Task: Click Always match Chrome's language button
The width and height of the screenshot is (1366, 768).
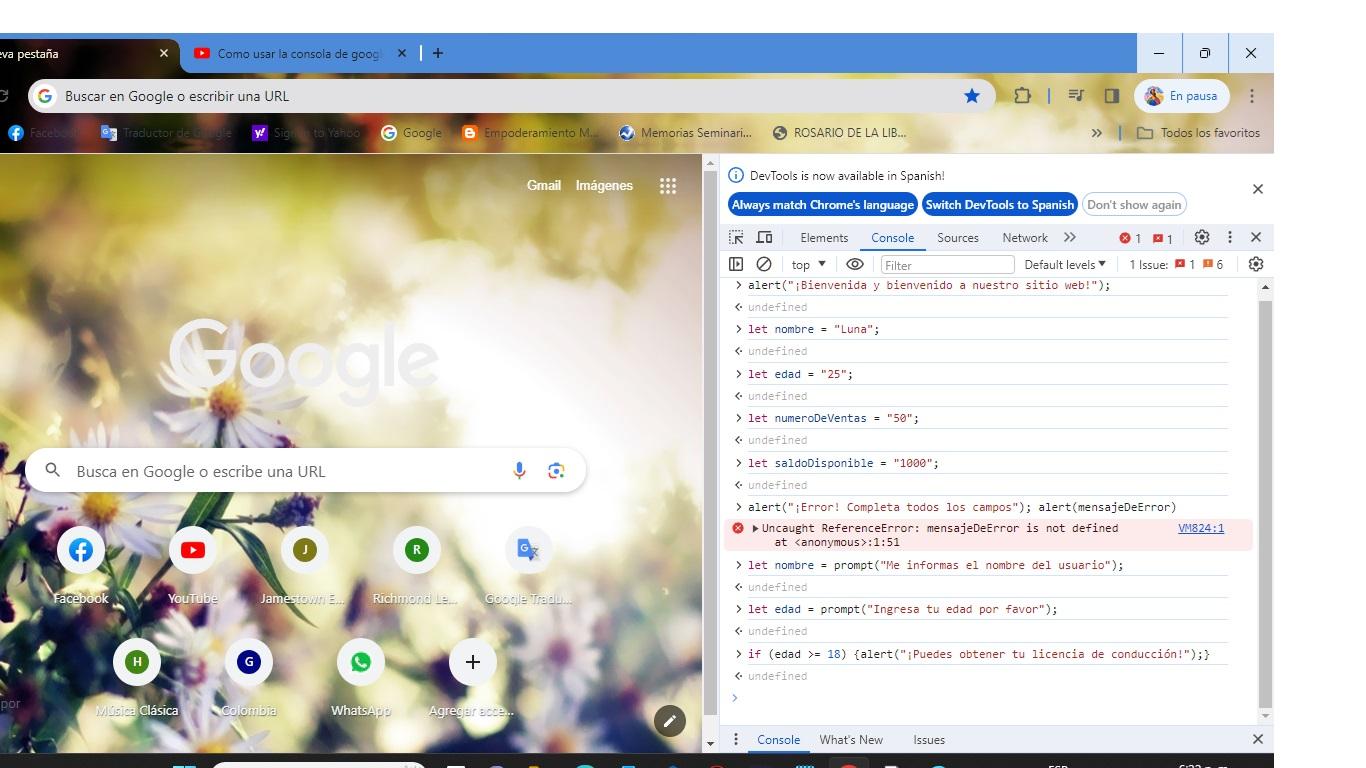Action: pos(822,204)
